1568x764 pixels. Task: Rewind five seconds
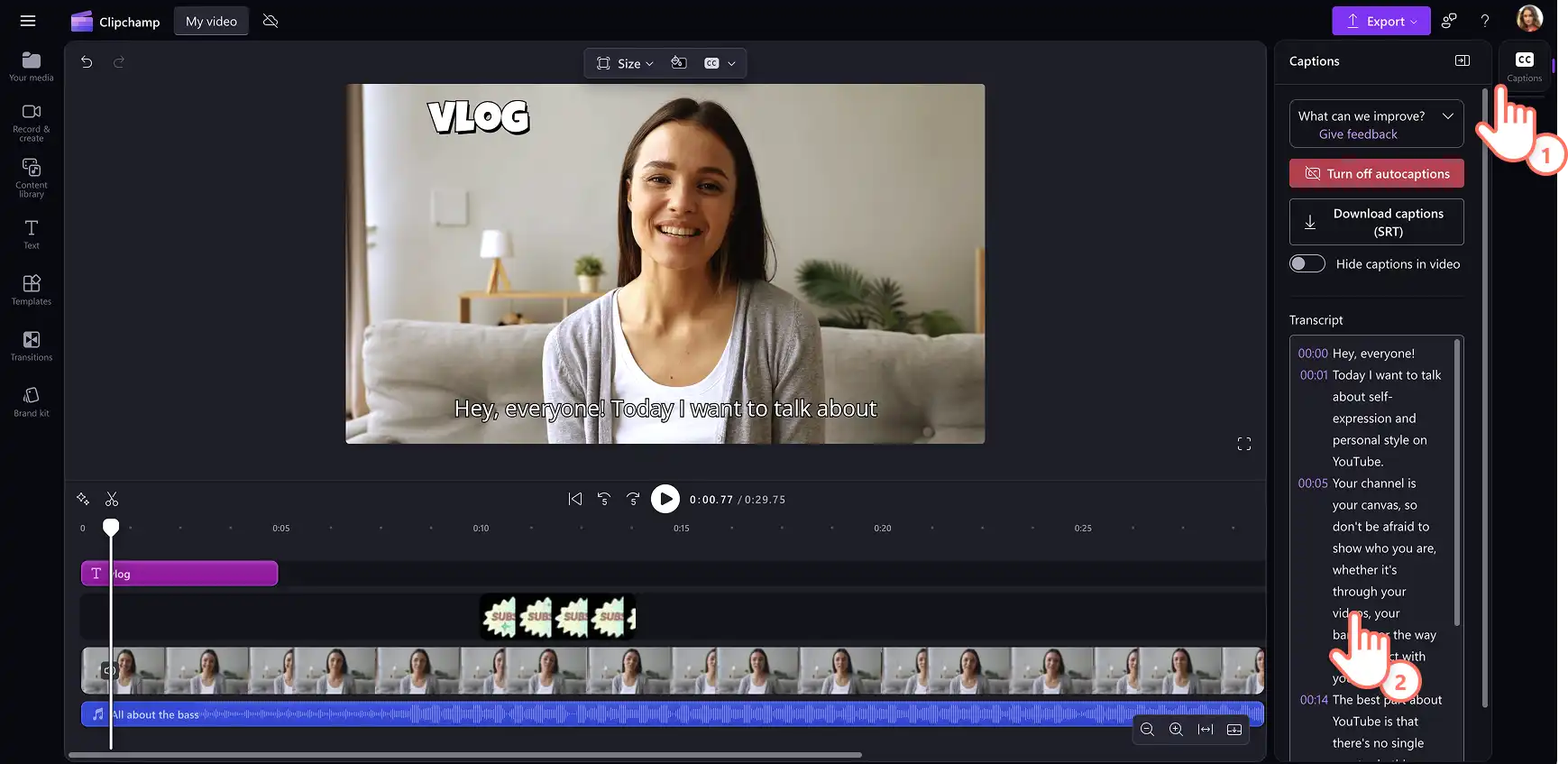[x=604, y=499]
